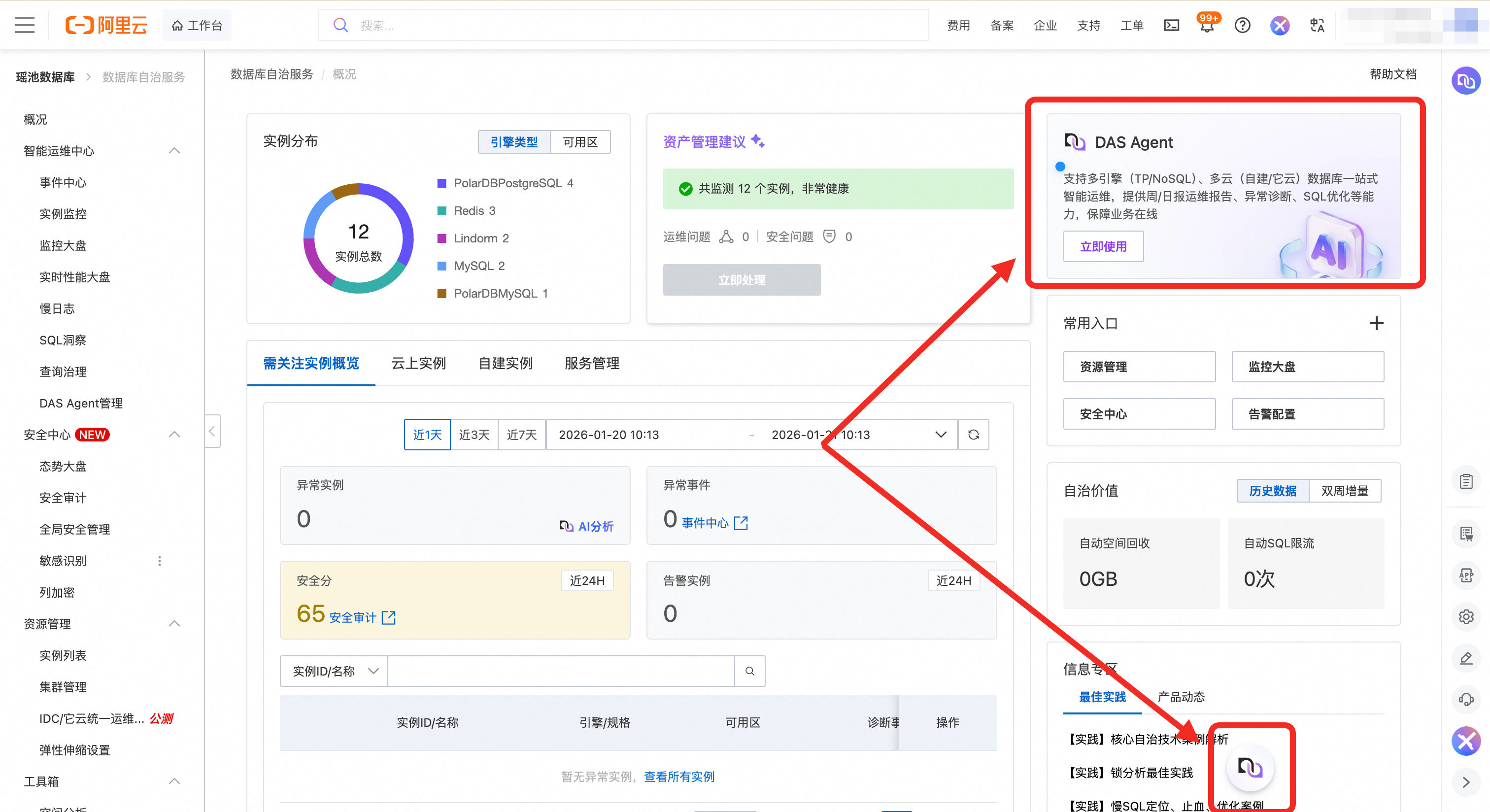Click the search magnifier next to instance field

point(749,671)
